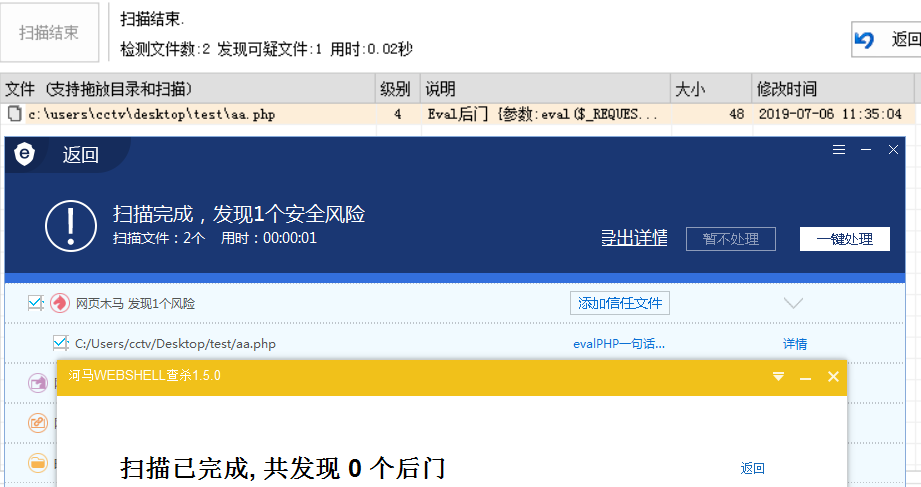Screen dimensions: 921x487
Task: Click the 扫描结束 button in scanner window
Action: tap(49, 32)
